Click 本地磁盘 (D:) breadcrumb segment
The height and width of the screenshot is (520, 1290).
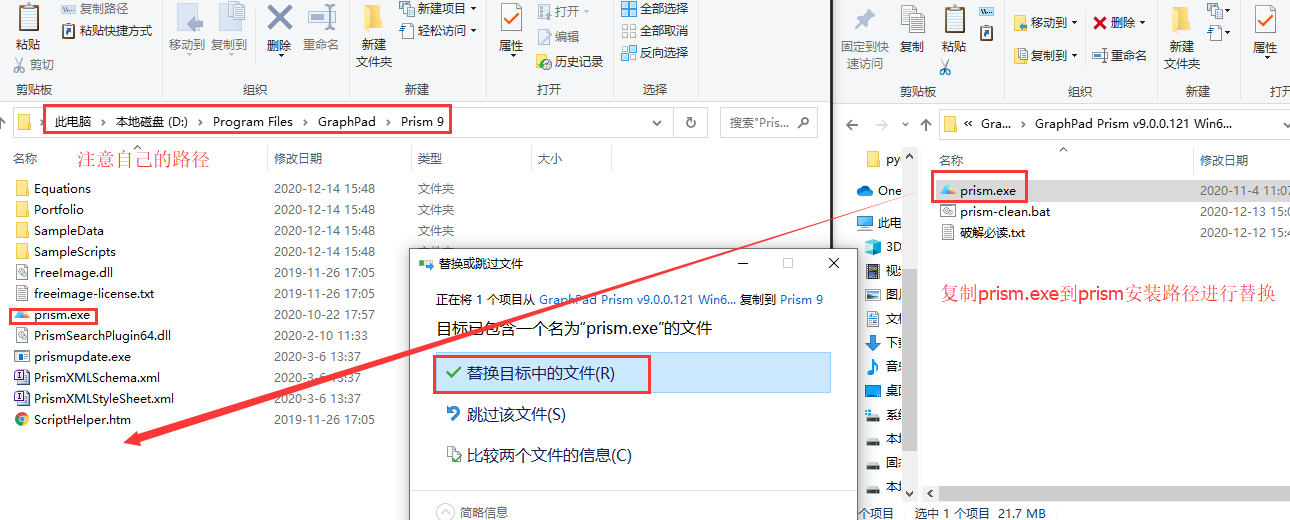[151, 122]
